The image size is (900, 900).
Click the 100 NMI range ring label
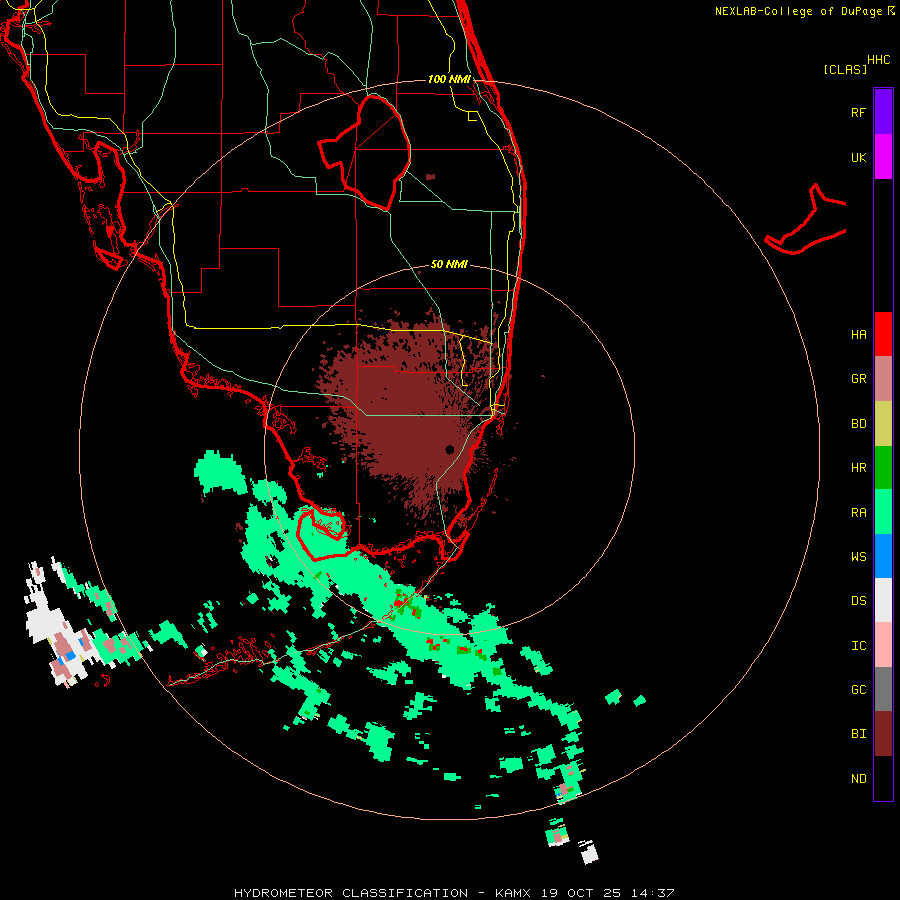pos(449,79)
